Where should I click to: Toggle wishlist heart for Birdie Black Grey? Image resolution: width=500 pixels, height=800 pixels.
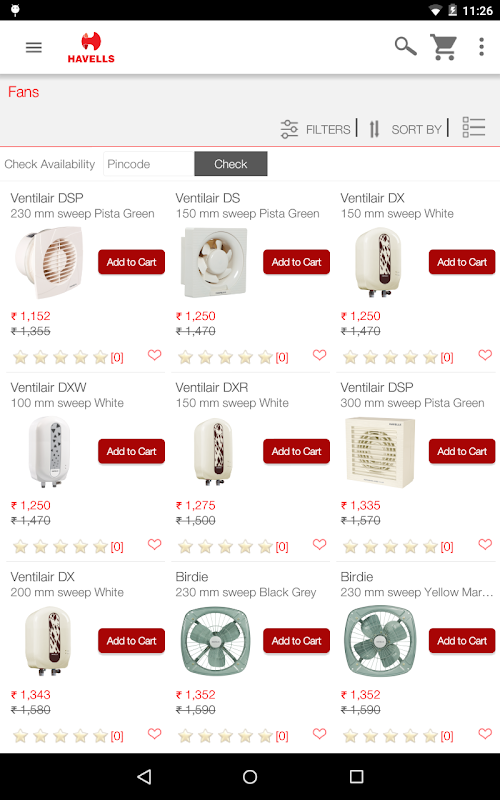click(319, 733)
